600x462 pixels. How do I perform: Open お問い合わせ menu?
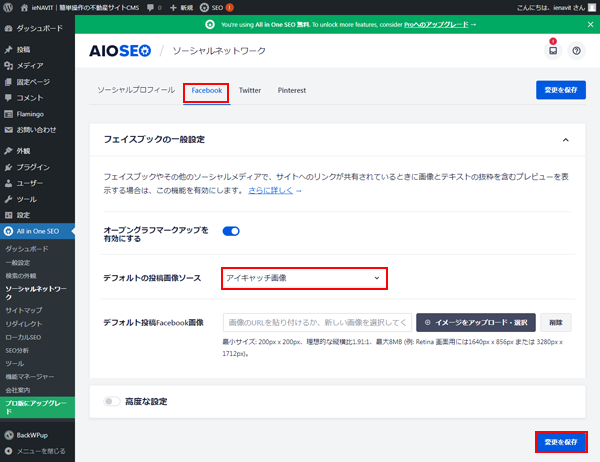[x=38, y=130]
